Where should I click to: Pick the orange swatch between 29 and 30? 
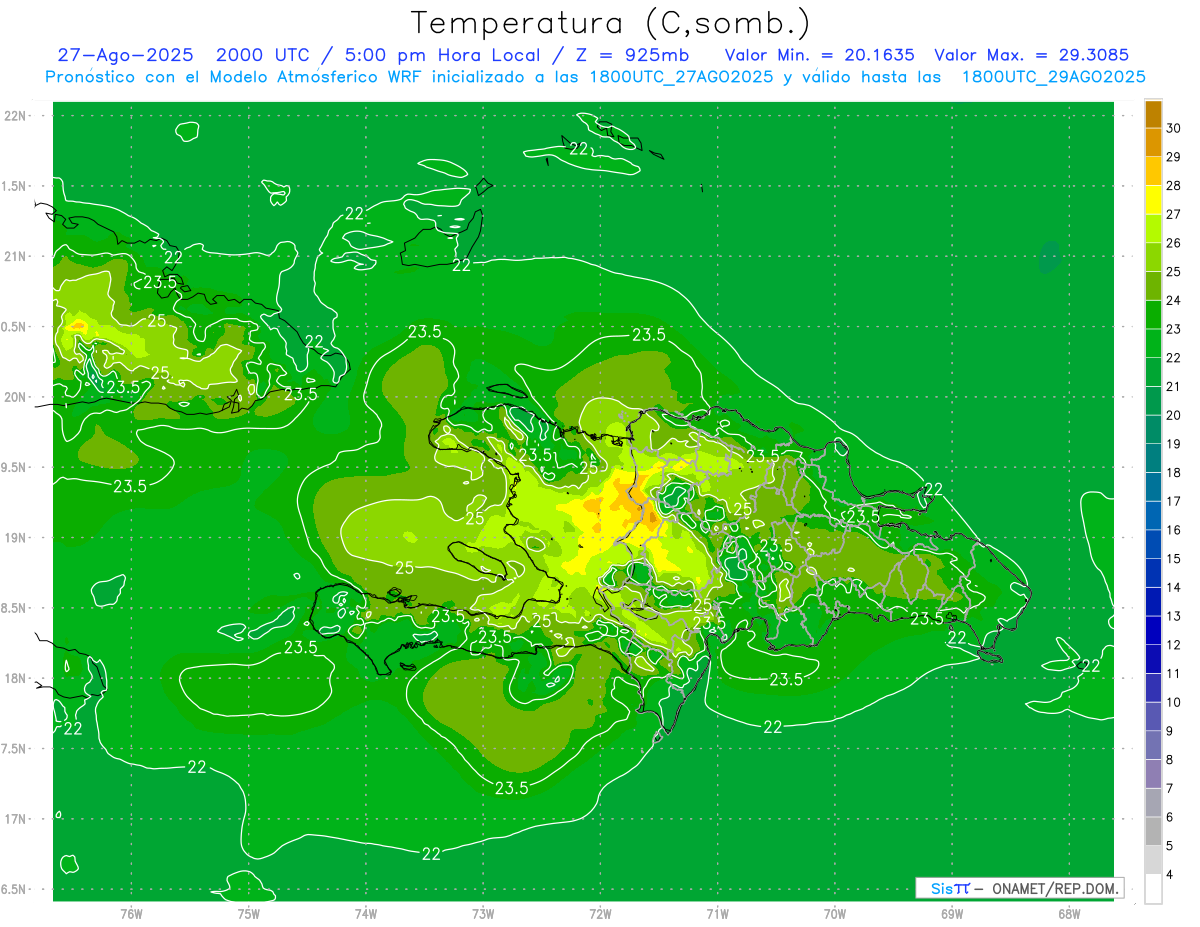coord(1153,143)
